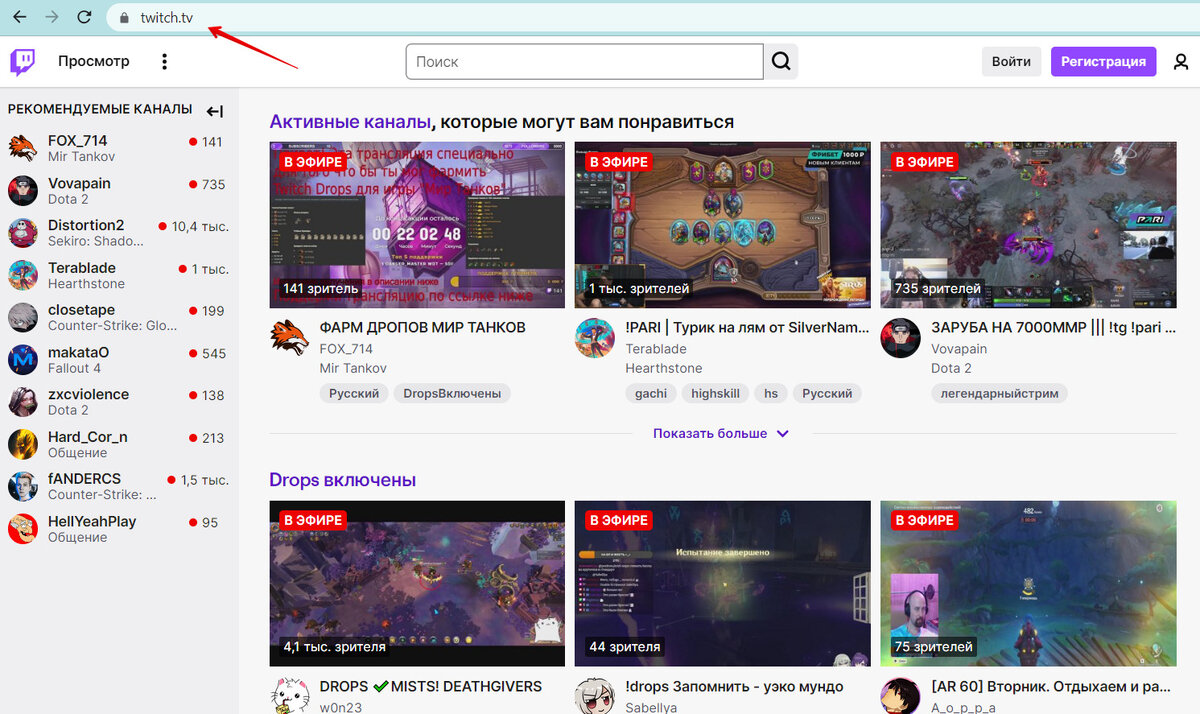Select Distortion2 channel name in sidebar

[86, 225]
